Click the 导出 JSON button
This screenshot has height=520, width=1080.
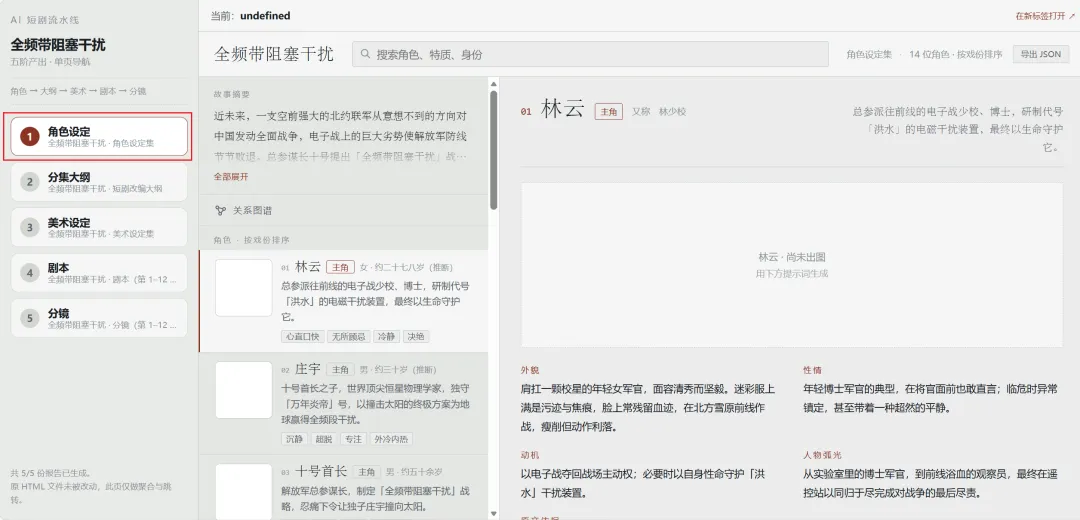1041,54
